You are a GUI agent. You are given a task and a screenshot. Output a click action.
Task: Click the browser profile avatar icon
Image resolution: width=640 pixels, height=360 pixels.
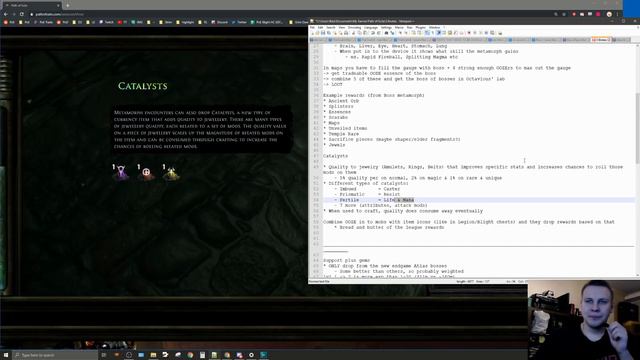click(x=609, y=14)
